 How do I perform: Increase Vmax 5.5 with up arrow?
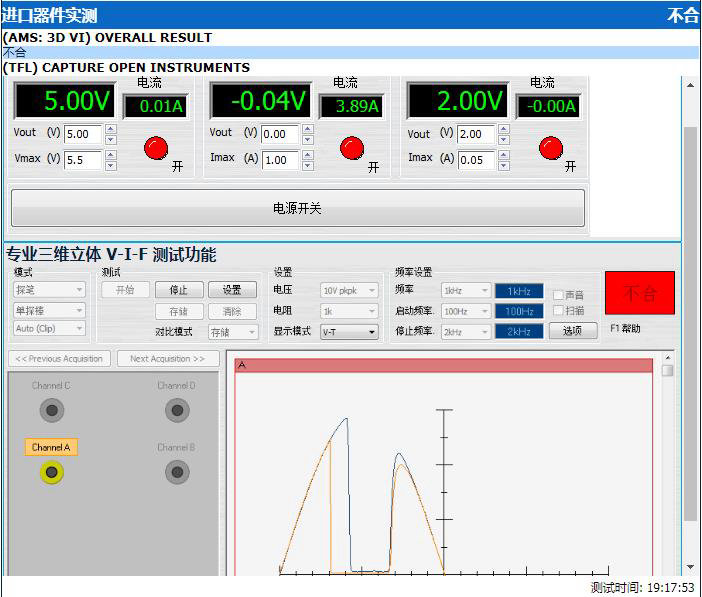pos(111,155)
